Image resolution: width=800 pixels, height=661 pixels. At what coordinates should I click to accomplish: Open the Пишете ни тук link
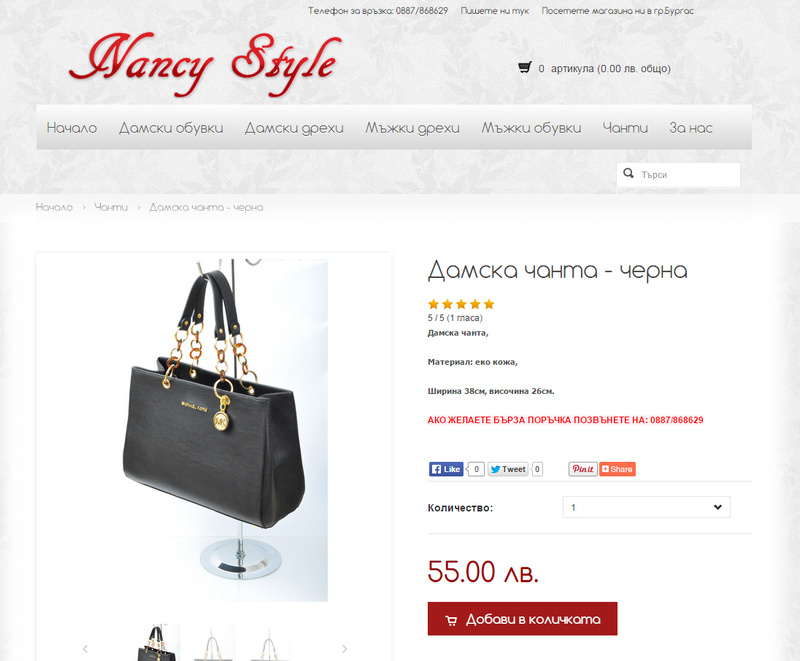click(494, 11)
